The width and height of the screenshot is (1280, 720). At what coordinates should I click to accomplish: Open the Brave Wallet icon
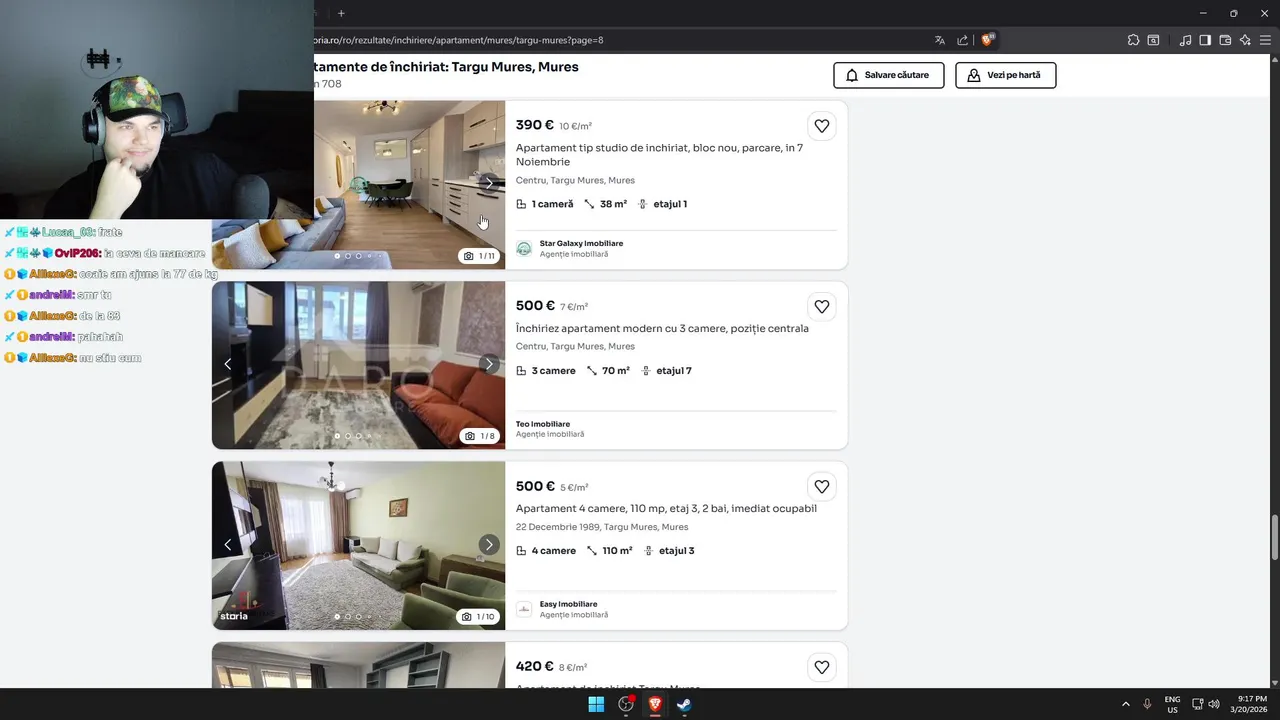pyautogui.click(x=1225, y=40)
